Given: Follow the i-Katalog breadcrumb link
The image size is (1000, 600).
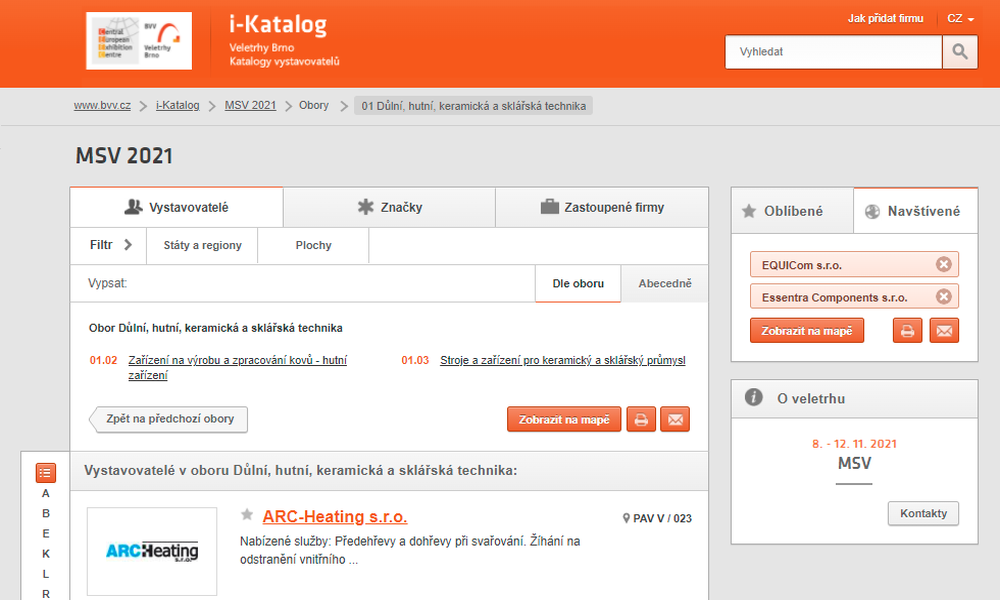Looking at the screenshot, I should 177,105.
